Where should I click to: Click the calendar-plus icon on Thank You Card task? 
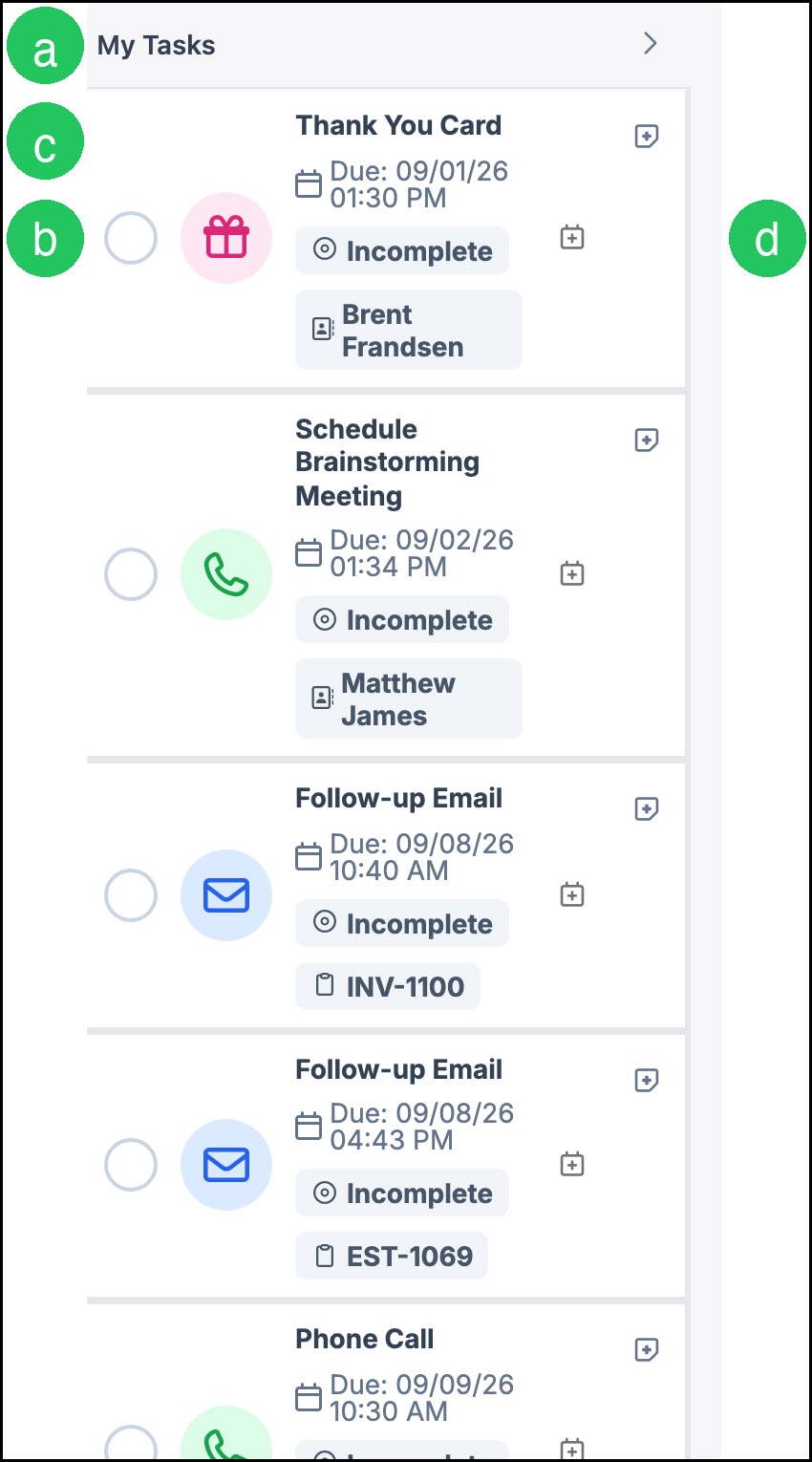(x=572, y=237)
